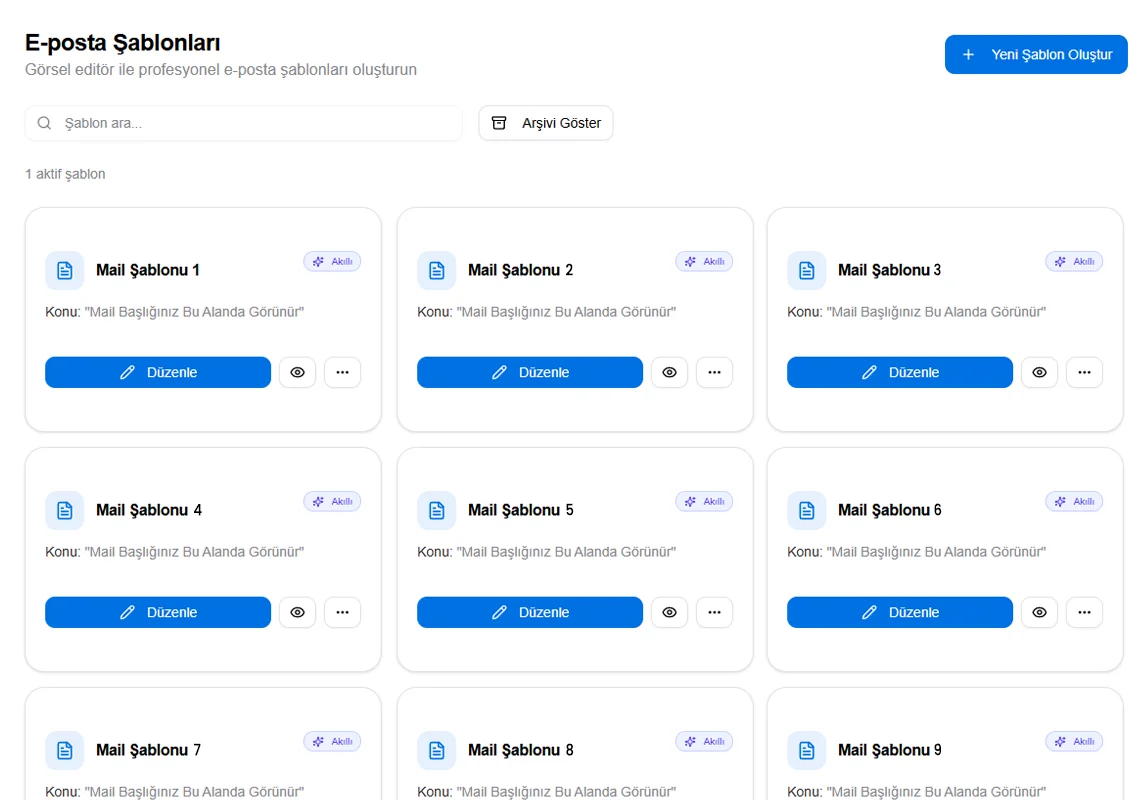Image resolution: width=1140 pixels, height=800 pixels.
Task: Open the three-dot menu for Mail Şablonu 6
Action: 1085,612
